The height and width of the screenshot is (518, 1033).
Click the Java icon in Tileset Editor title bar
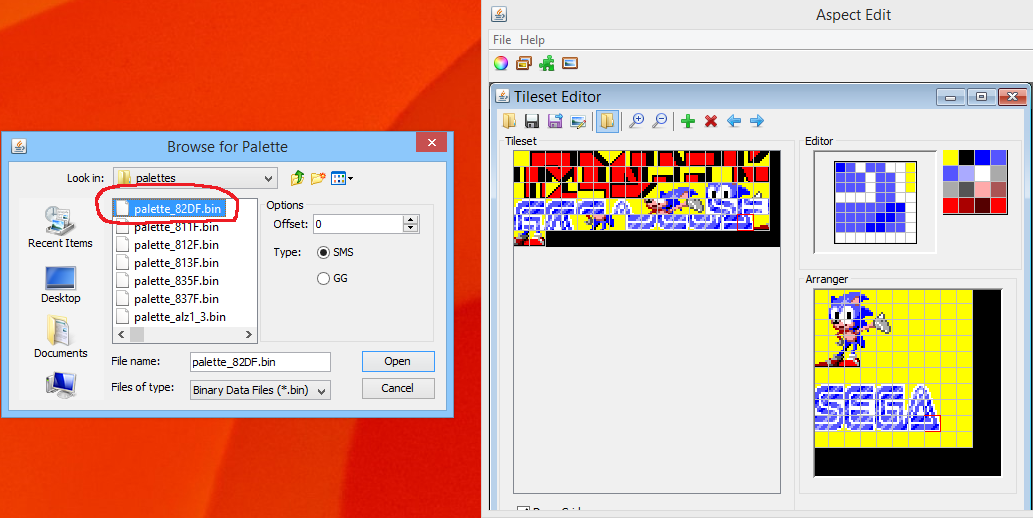point(503,96)
